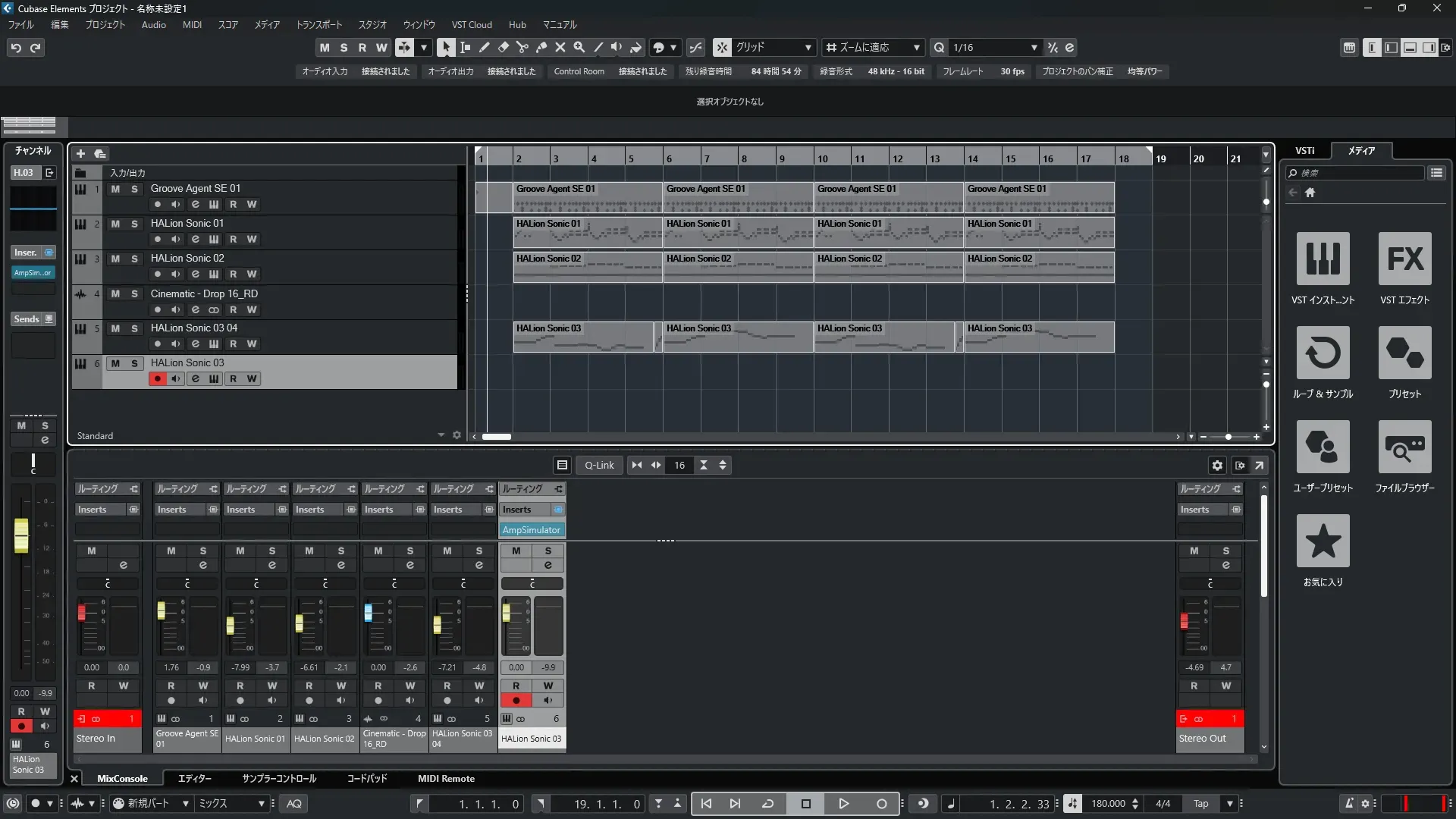Solo the HALion Sonic 02 track
This screenshot has height=819, width=1456.
(134, 259)
